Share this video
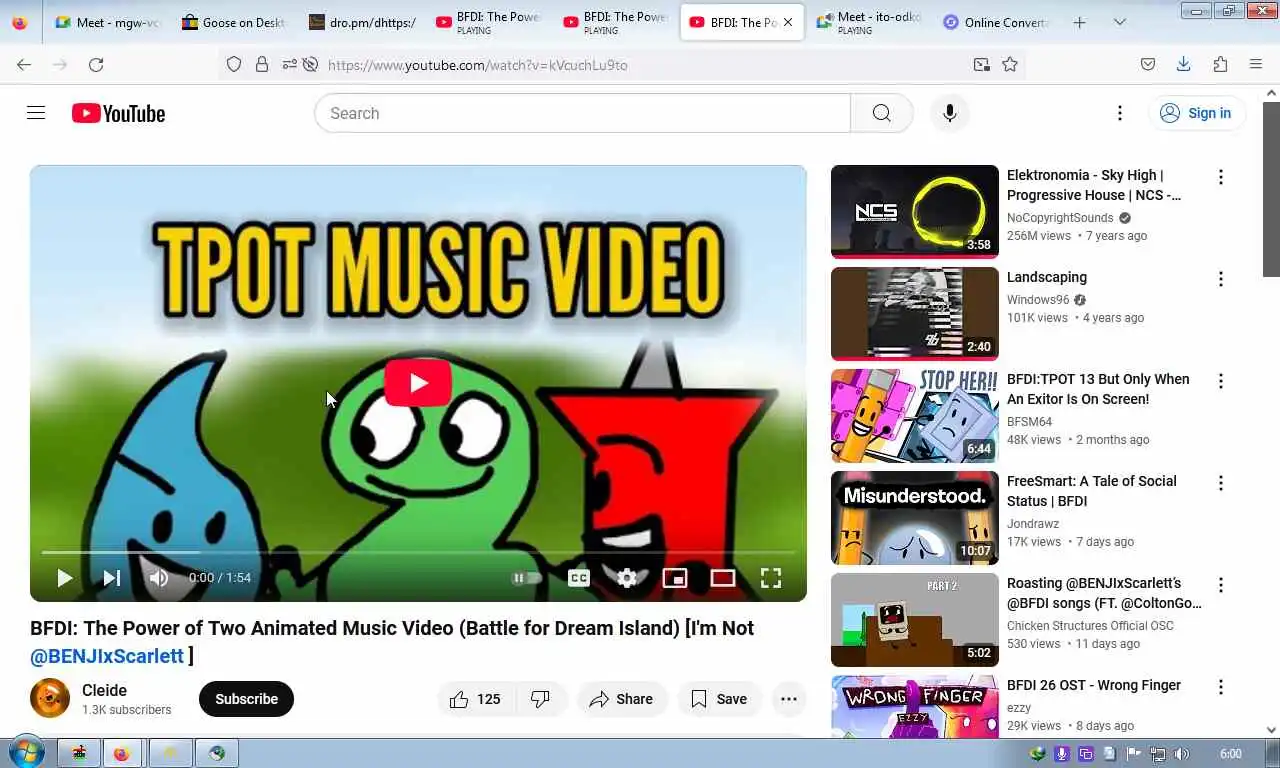1280x768 pixels. [x=621, y=699]
